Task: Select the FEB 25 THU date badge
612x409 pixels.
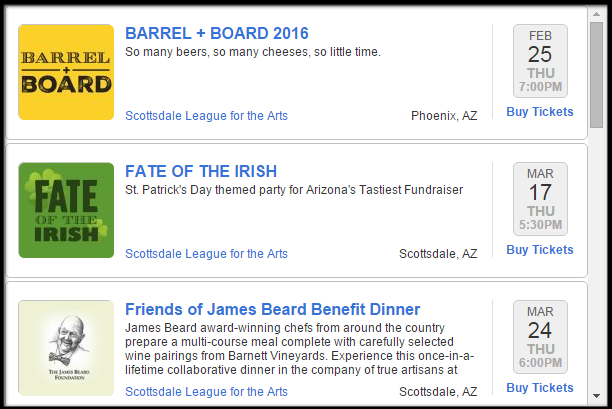Action: [540, 61]
